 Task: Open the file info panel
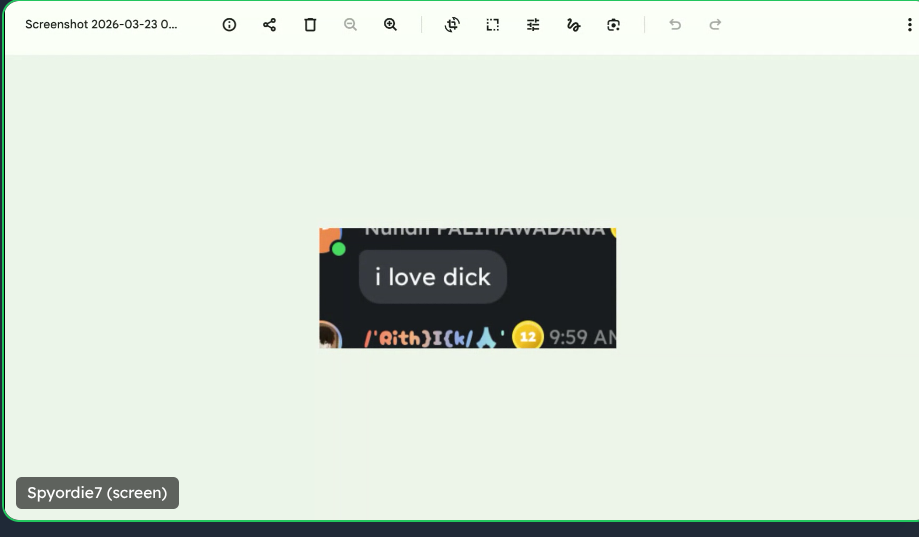point(229,25)
